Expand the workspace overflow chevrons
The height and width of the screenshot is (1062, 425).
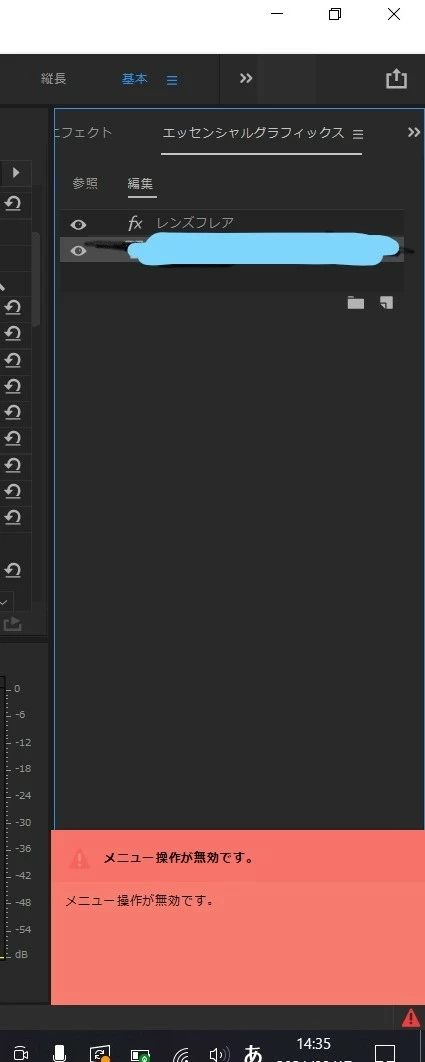point(246,79)
